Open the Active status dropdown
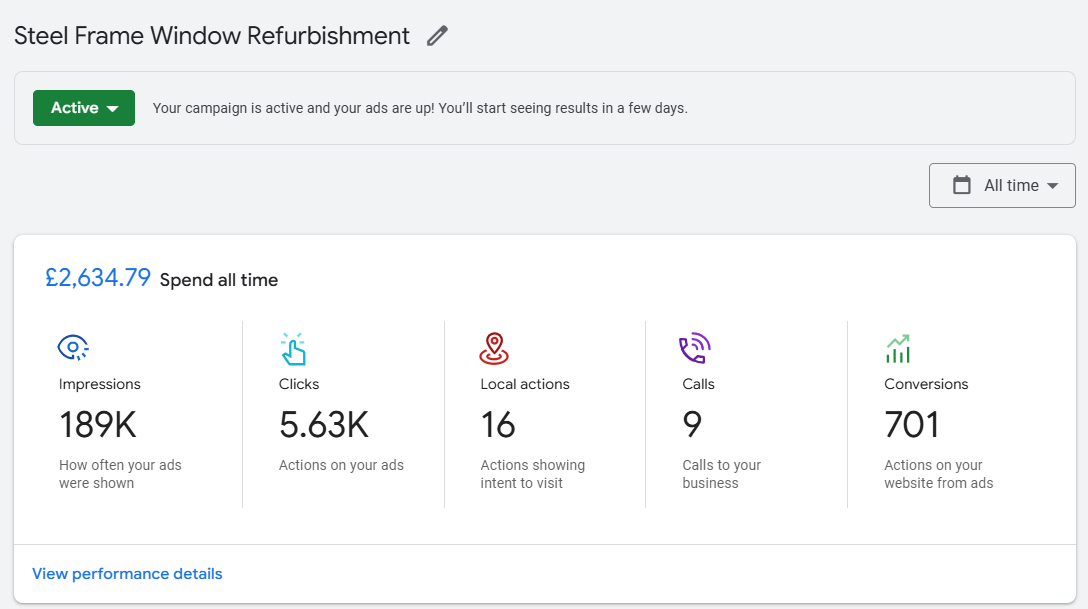The width and height of the screenshot is (1088, 609). coord(84,108)
